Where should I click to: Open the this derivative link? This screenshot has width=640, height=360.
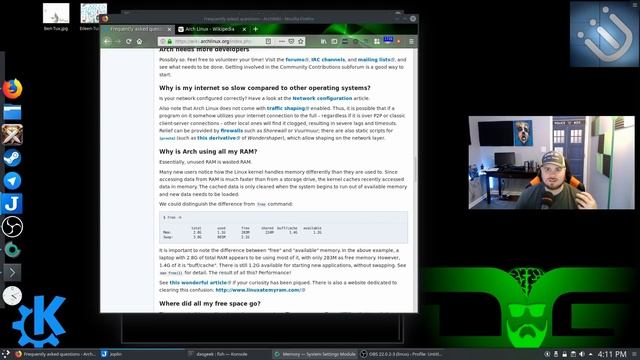click(218, 138)
